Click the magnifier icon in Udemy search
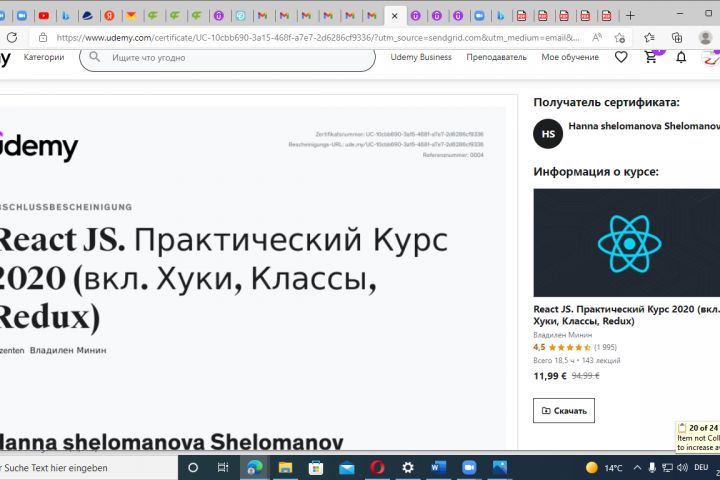The width and height of the screenshot is (720, 480). click(x=95, y=57)
